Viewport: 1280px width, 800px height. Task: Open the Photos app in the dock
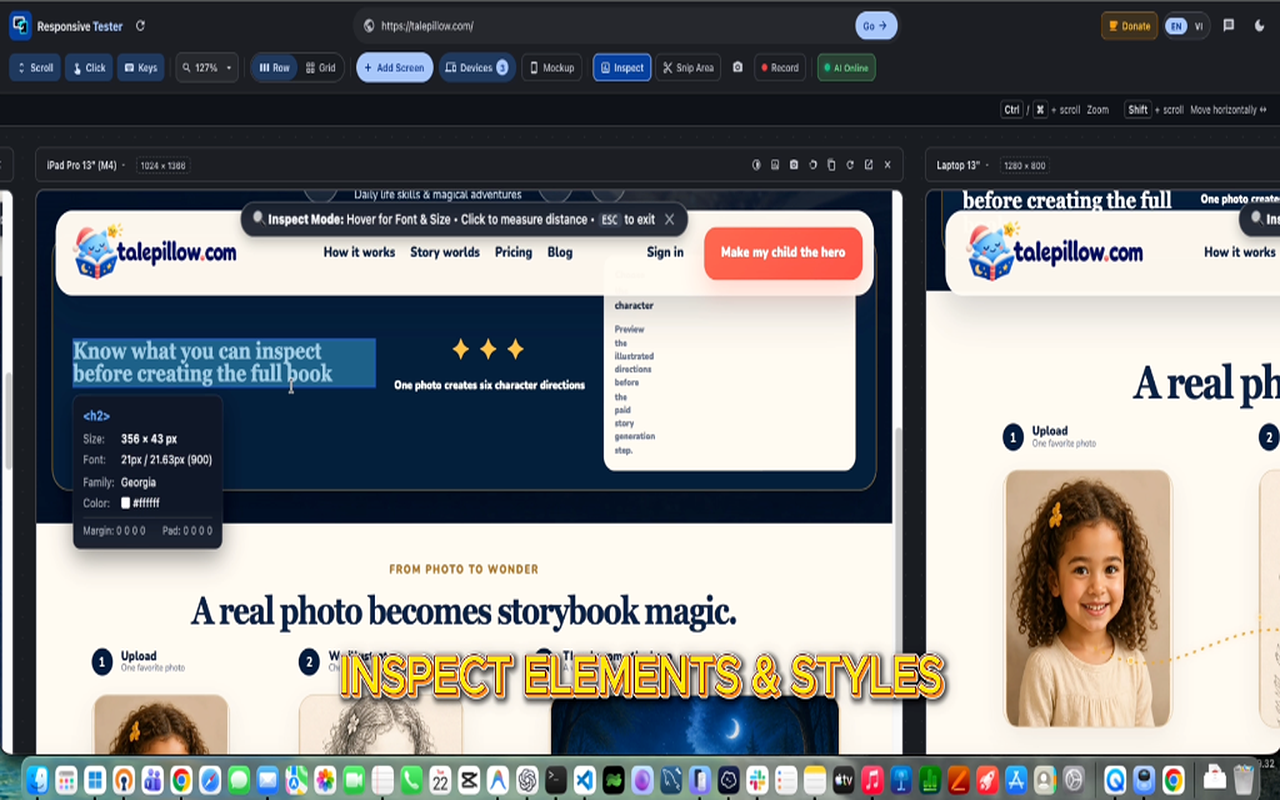click(x=325, y=779)
